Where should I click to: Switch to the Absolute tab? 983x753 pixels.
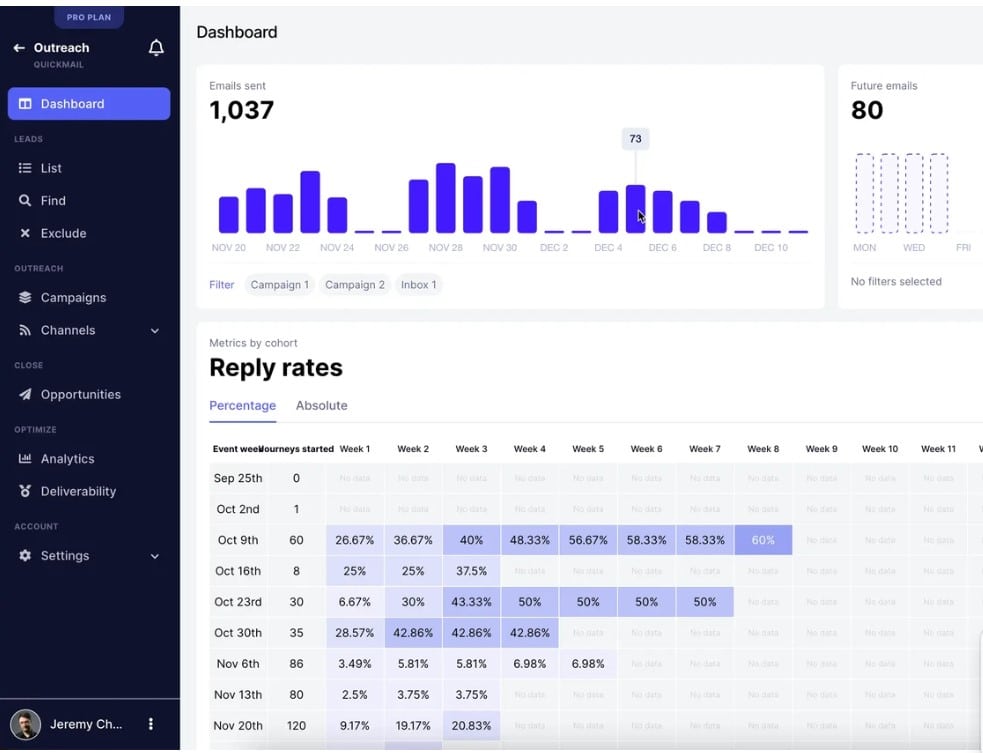click(321, 405)
